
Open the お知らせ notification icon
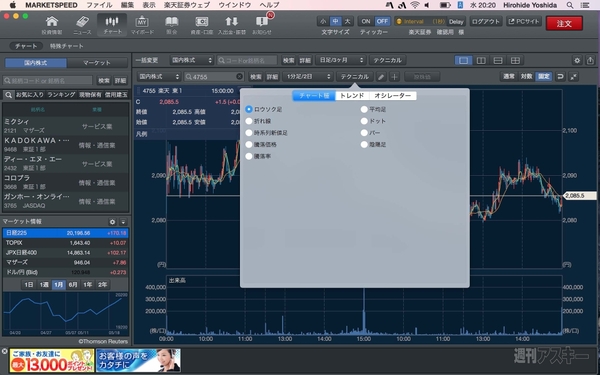262,25
